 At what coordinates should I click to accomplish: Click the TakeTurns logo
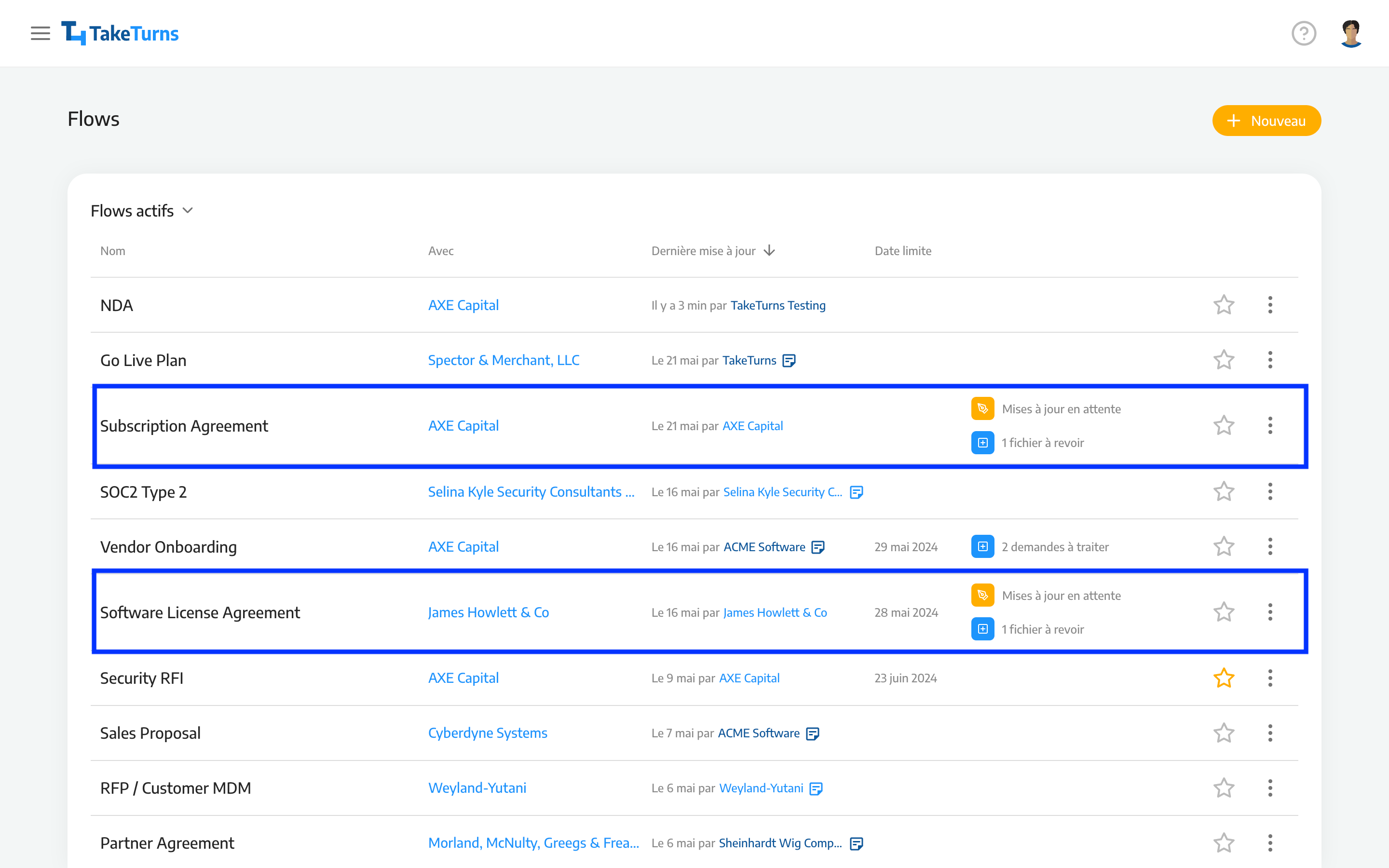(x=120, y=33)
